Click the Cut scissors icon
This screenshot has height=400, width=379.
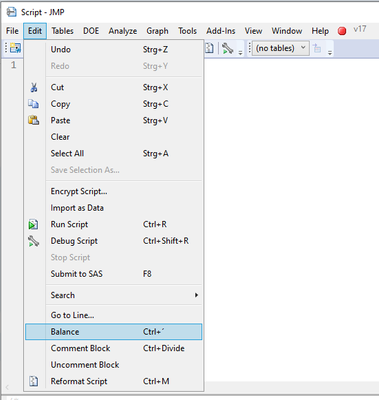pyautogui.click(x=34, y=87)
